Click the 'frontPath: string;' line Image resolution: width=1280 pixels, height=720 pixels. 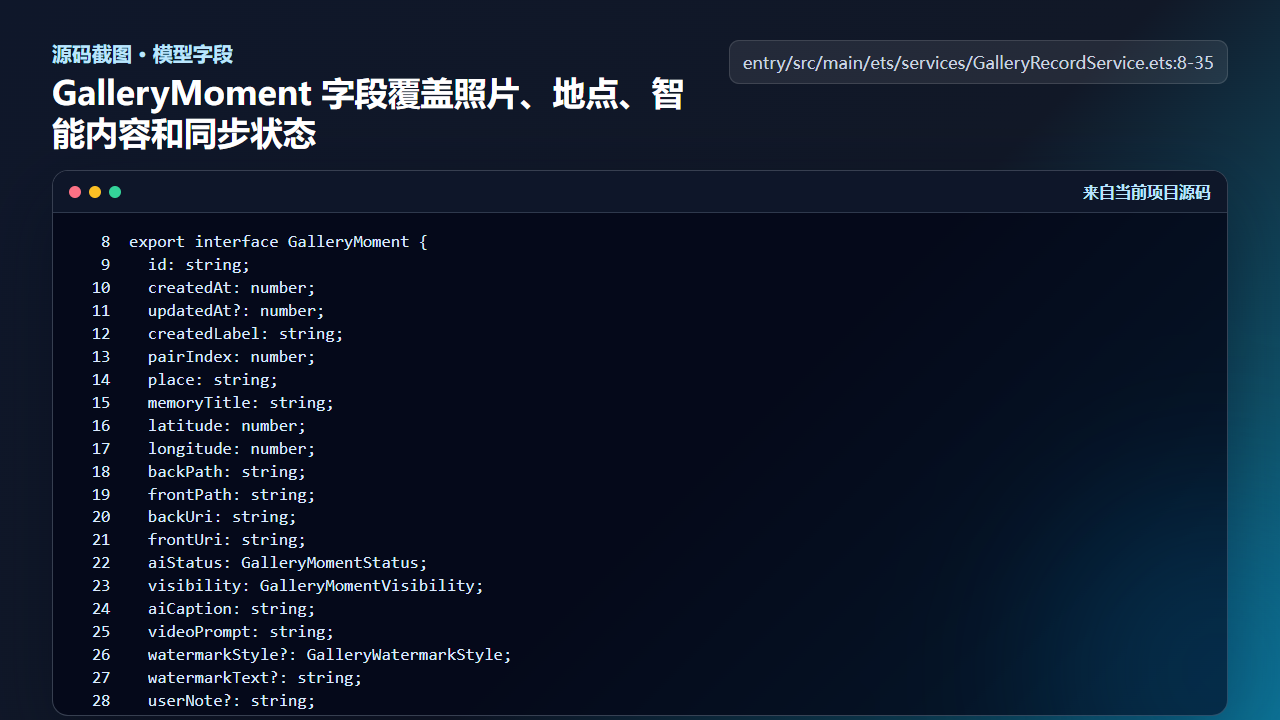[x=232, y=495]
